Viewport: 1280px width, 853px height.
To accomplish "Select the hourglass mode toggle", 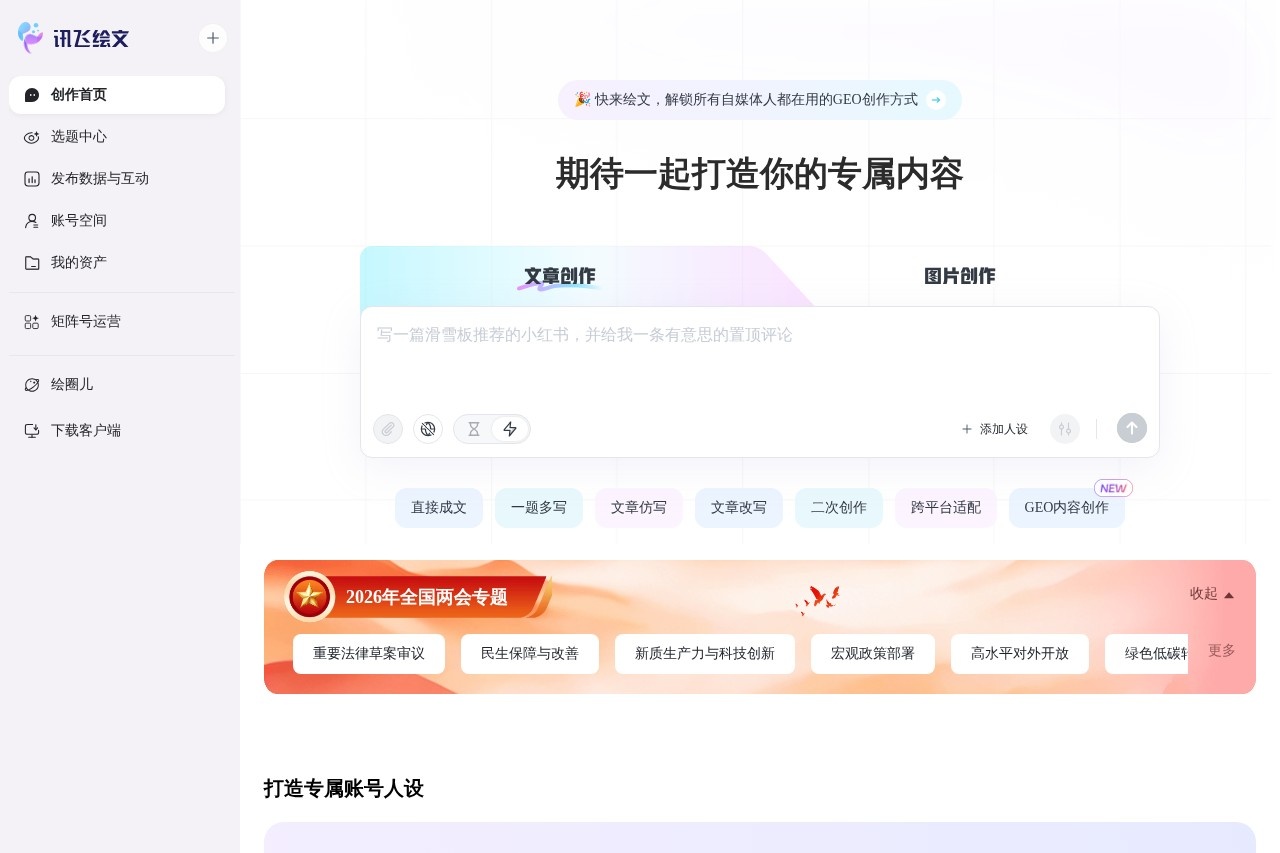I will point(473,428).
